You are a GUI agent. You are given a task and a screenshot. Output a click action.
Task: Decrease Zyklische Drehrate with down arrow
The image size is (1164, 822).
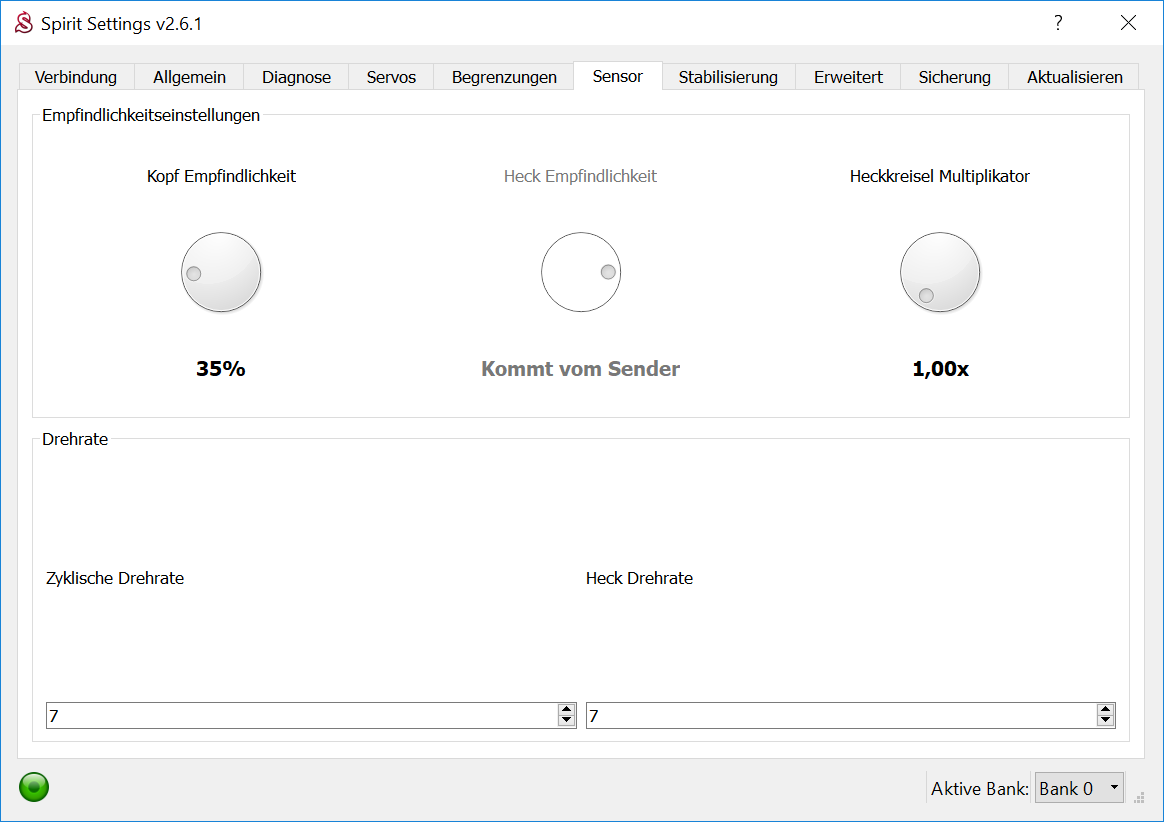pos(566,721)
